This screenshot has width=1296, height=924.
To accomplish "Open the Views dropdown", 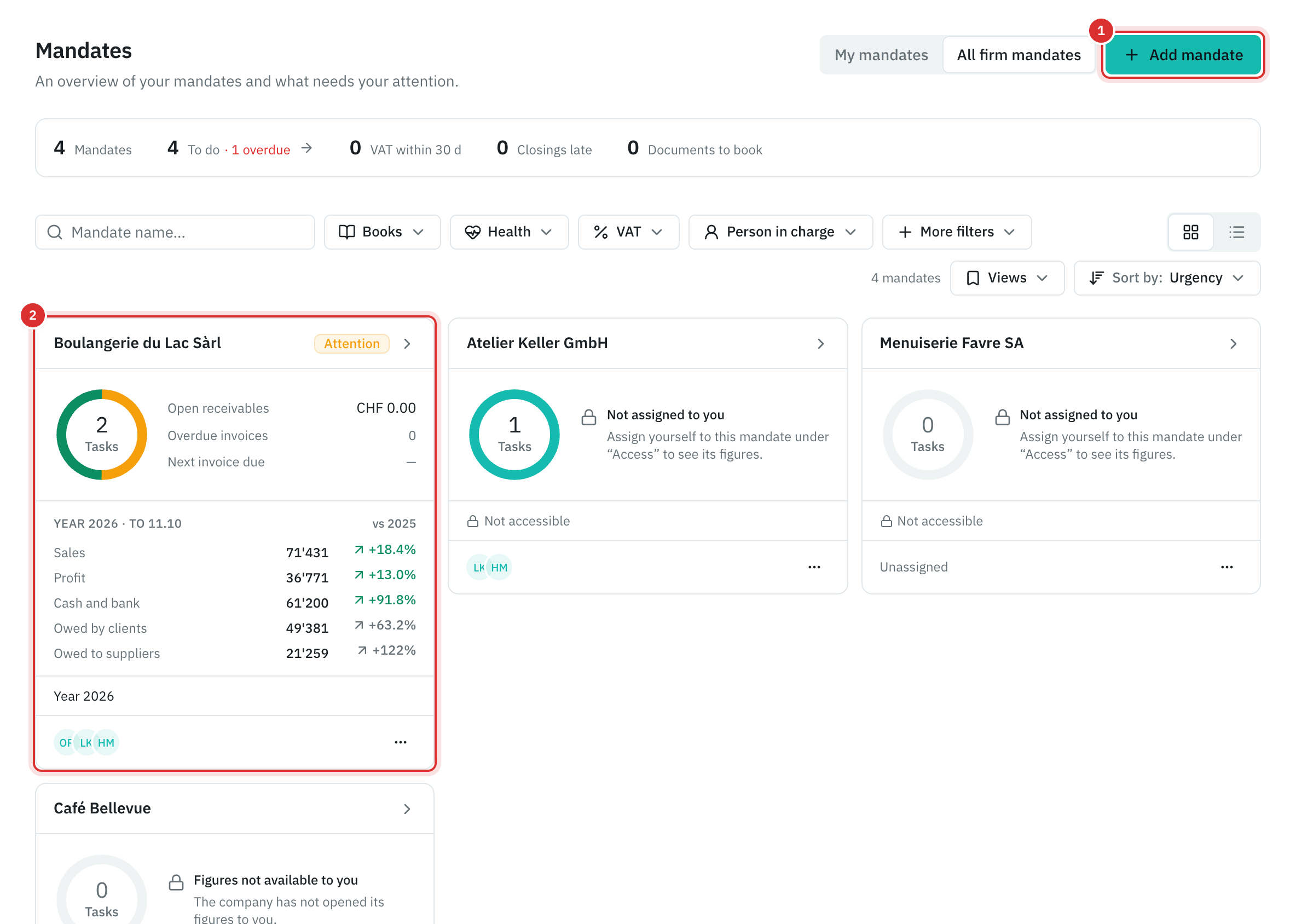I will tap(1007, 278).
